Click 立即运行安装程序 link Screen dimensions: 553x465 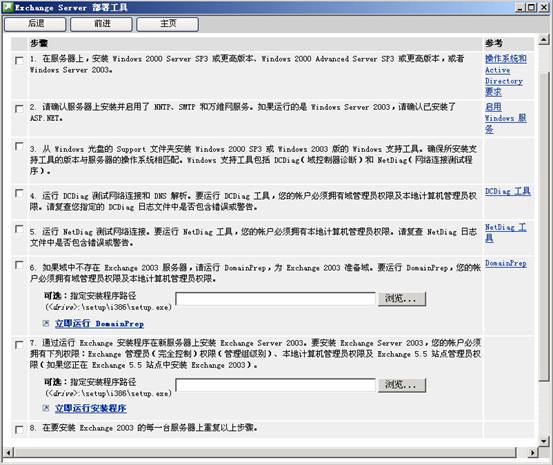pyautogui.click(x=91, y=409)
